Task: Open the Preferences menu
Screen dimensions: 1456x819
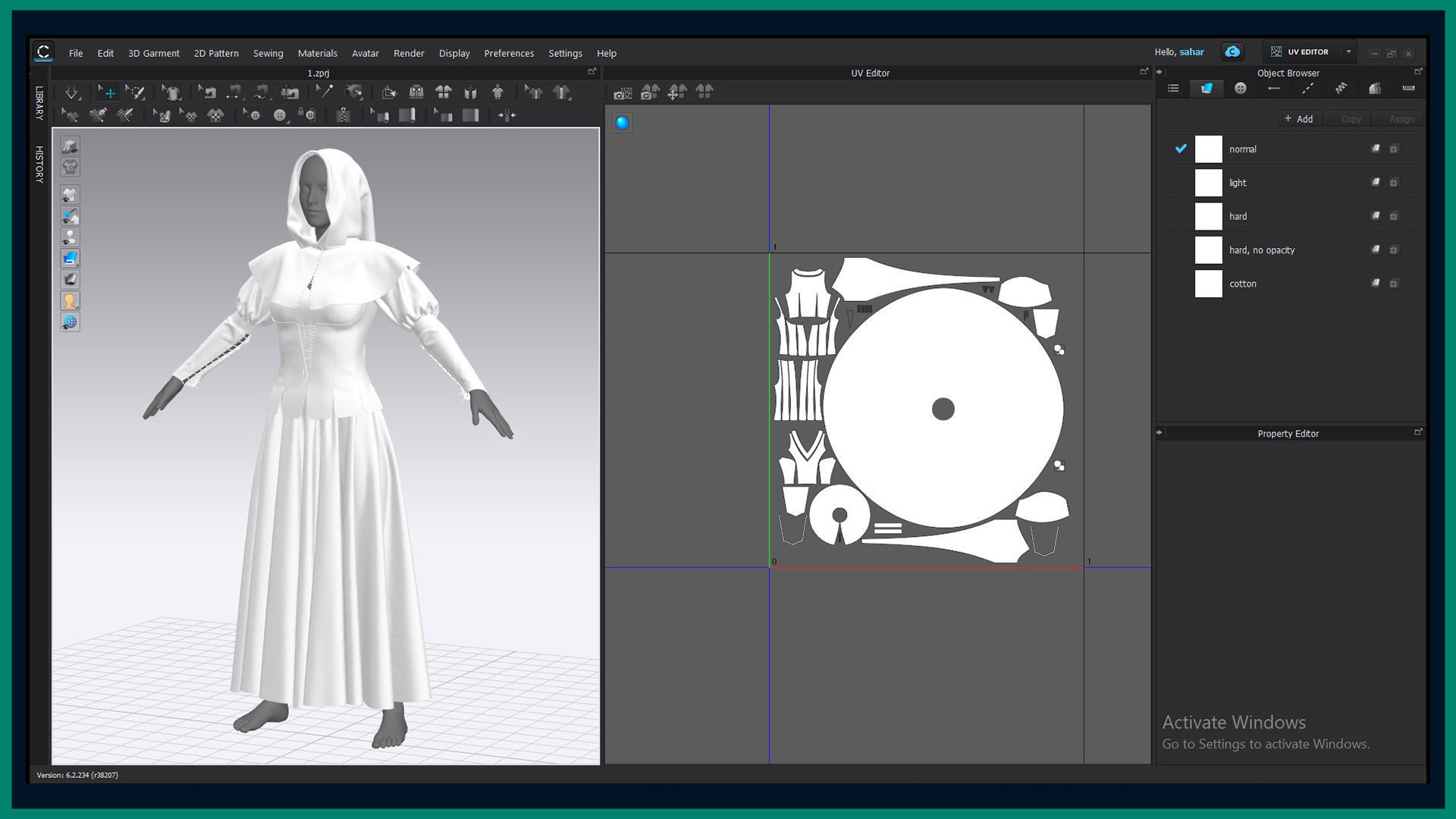Action: pos(509,53)
